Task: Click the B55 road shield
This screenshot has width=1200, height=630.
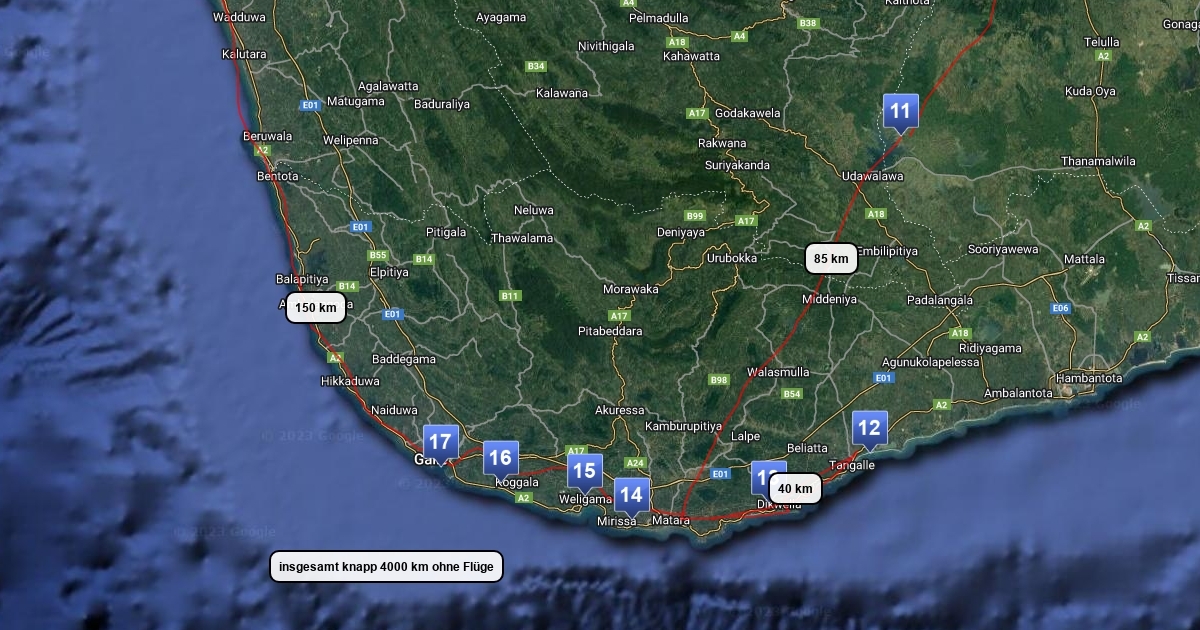Action: coord(378,255)
